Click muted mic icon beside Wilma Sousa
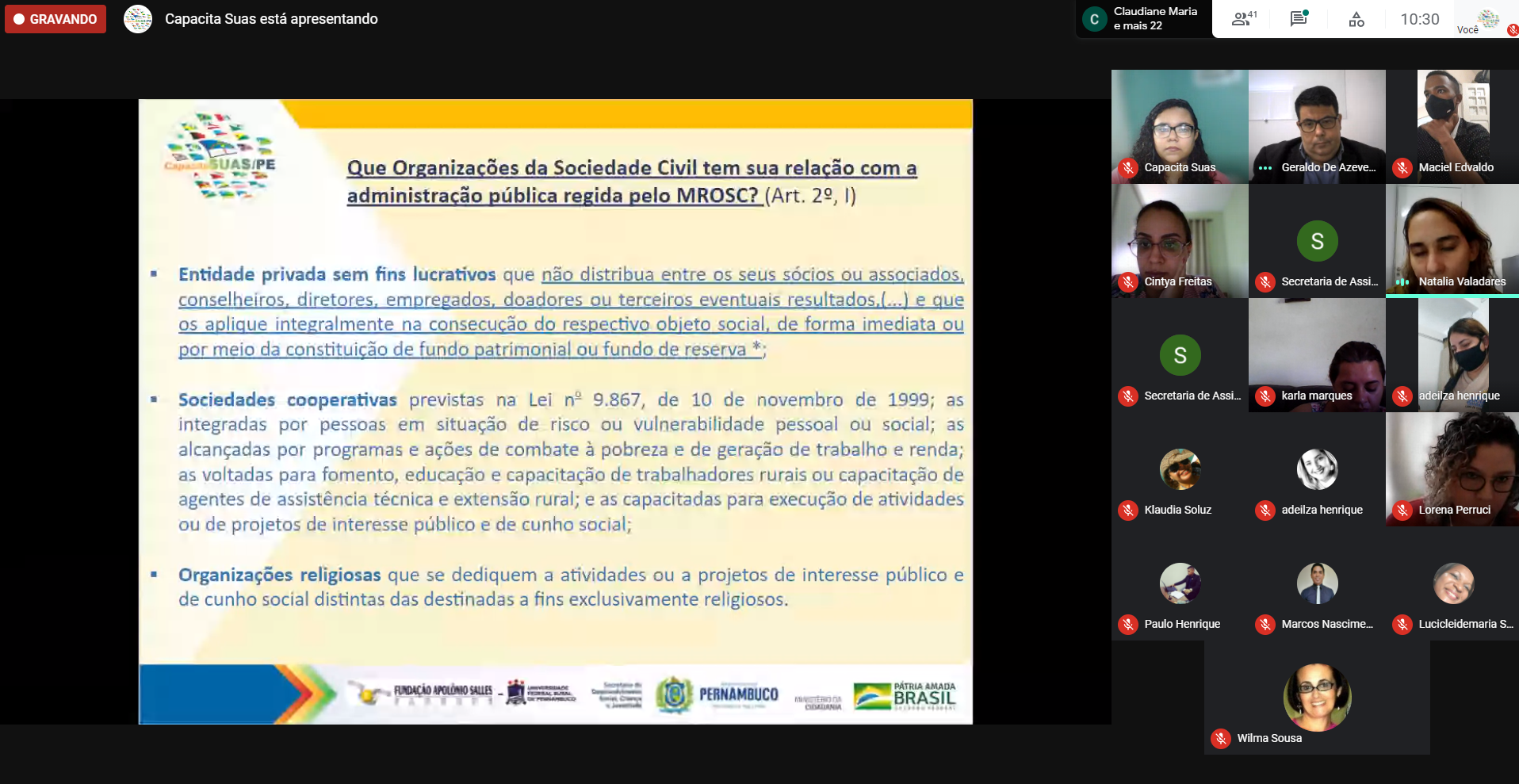 point(1221,739)
